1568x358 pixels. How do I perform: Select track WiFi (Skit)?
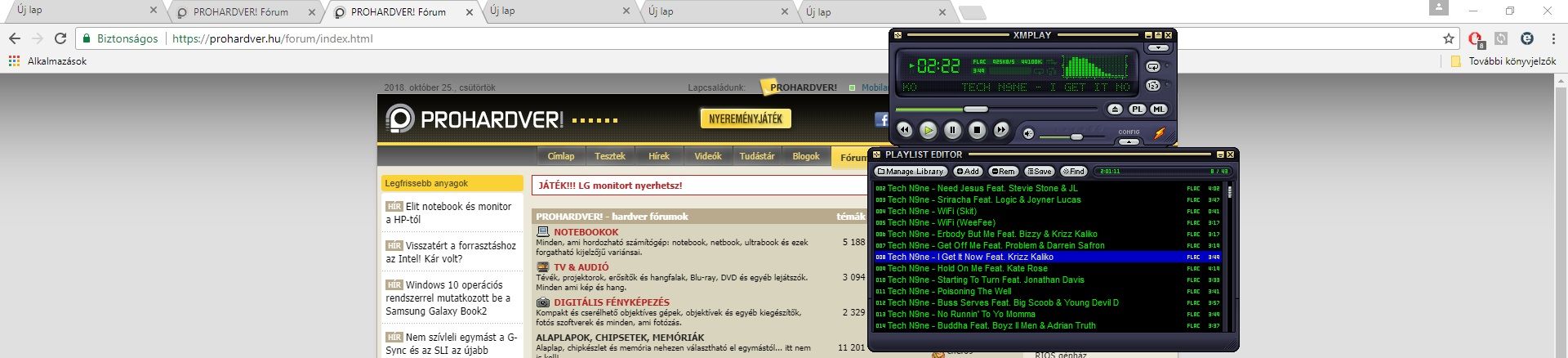(1049, 211)
